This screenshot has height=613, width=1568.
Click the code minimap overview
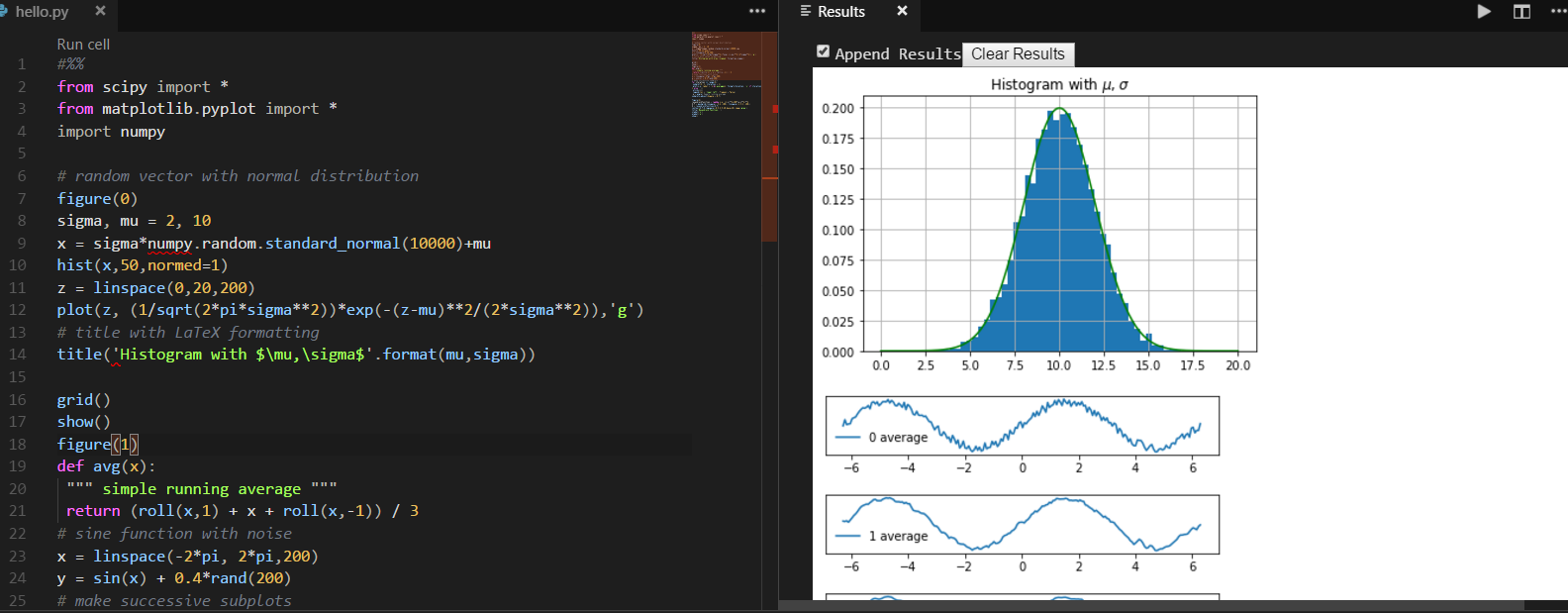tap(726, 74)
